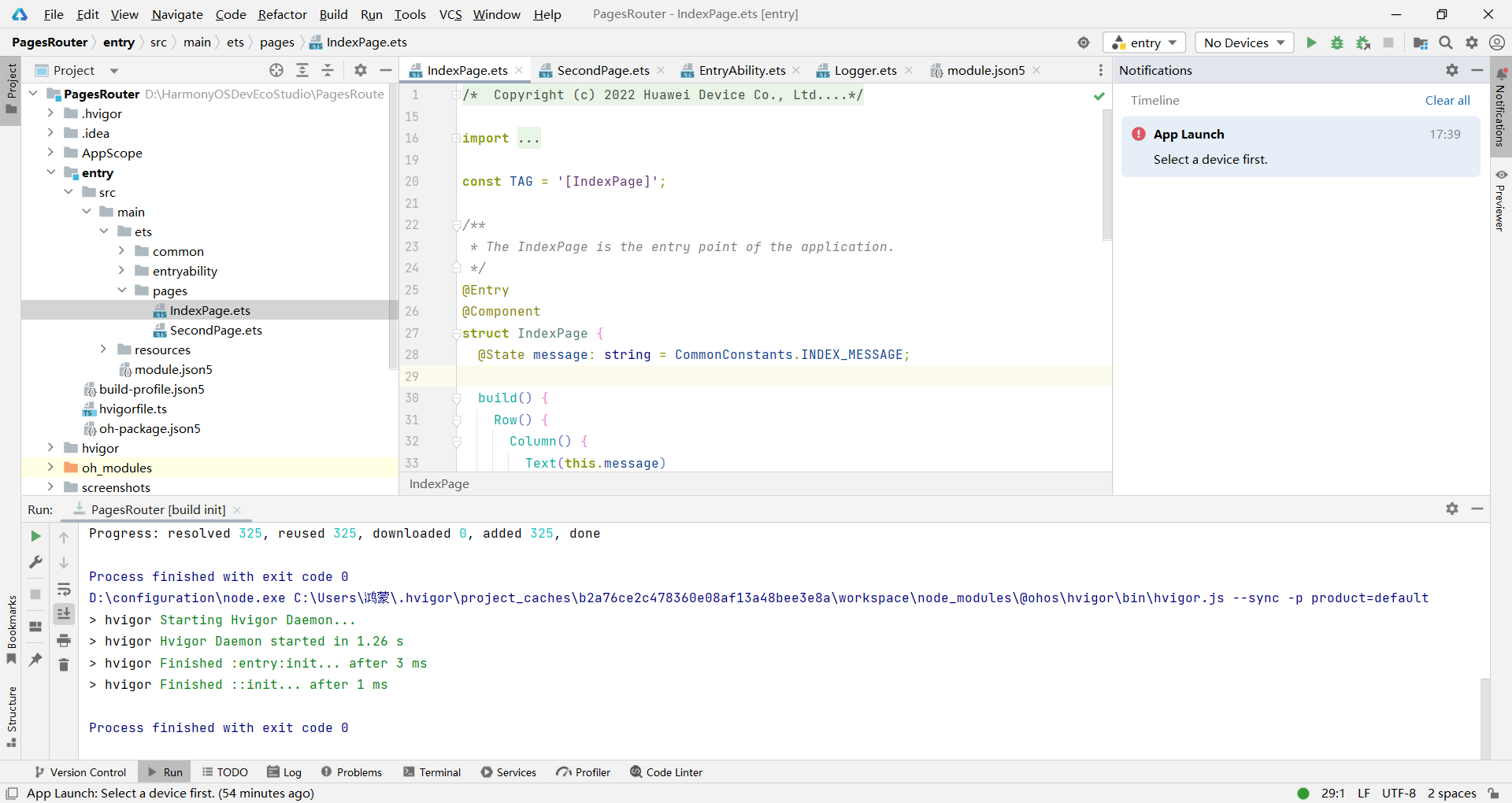Viewport: 1512px width, 803px height.
Task: Rerun build in Run panel
Action: point(35,536)
